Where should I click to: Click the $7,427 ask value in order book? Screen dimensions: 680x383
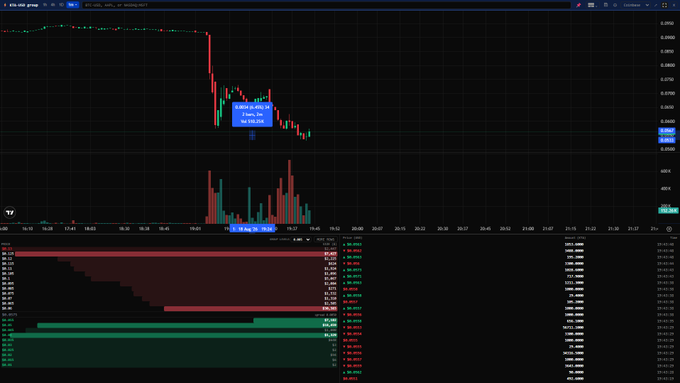(330, 254)
